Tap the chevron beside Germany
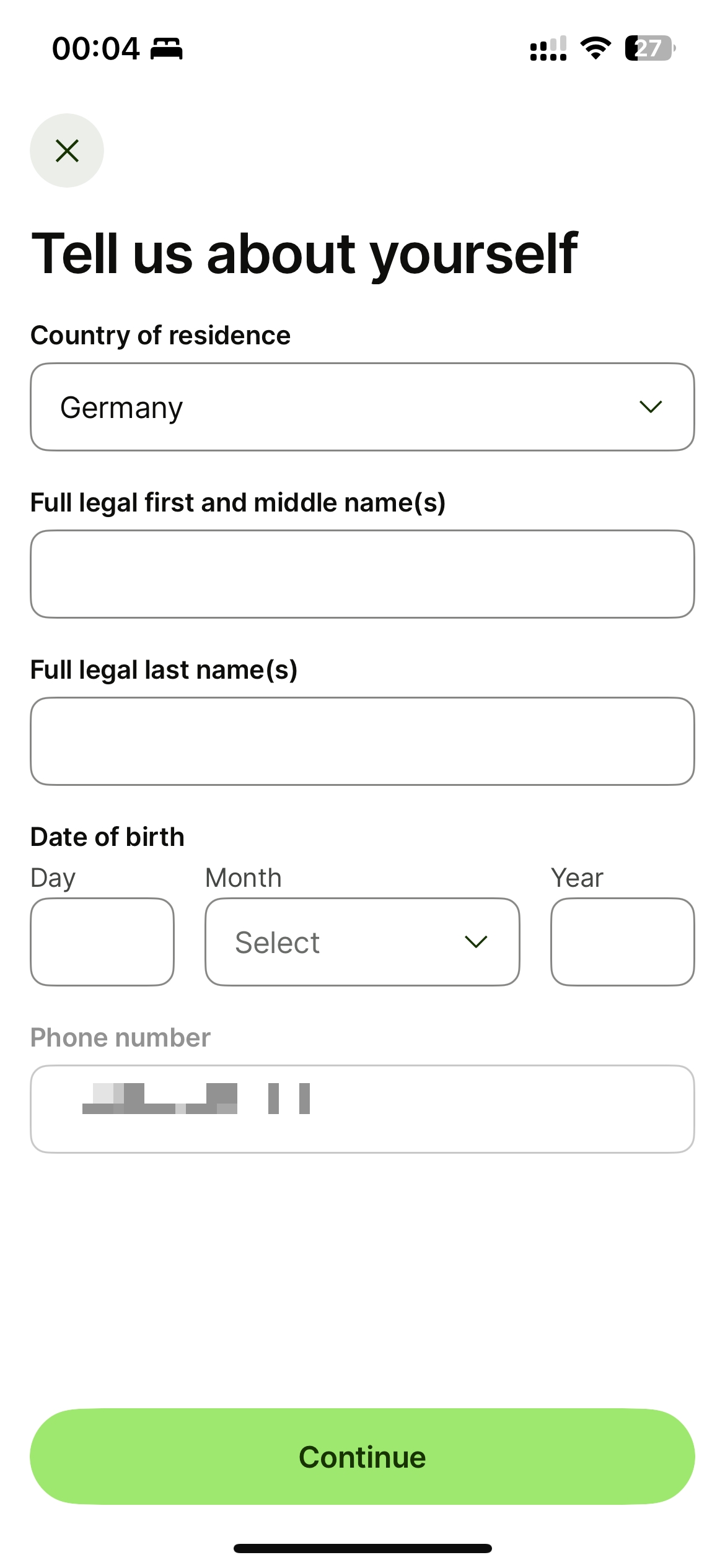Screen dimensions: 725x1568 click(x=651, y=407)
